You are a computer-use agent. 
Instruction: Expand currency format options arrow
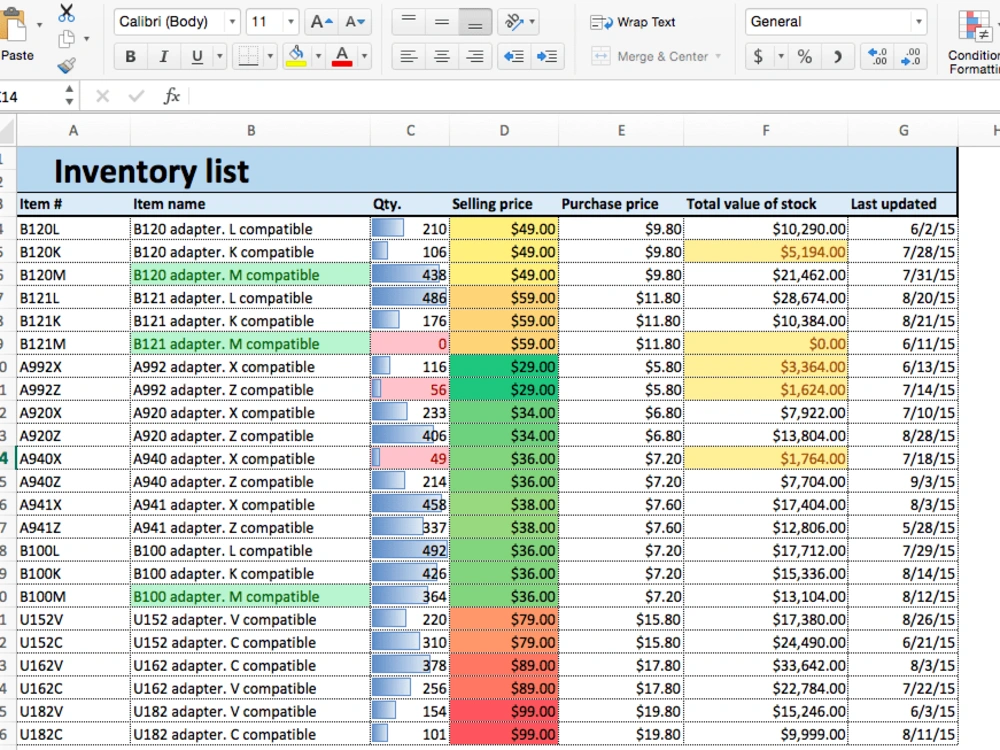pos(781,57)
